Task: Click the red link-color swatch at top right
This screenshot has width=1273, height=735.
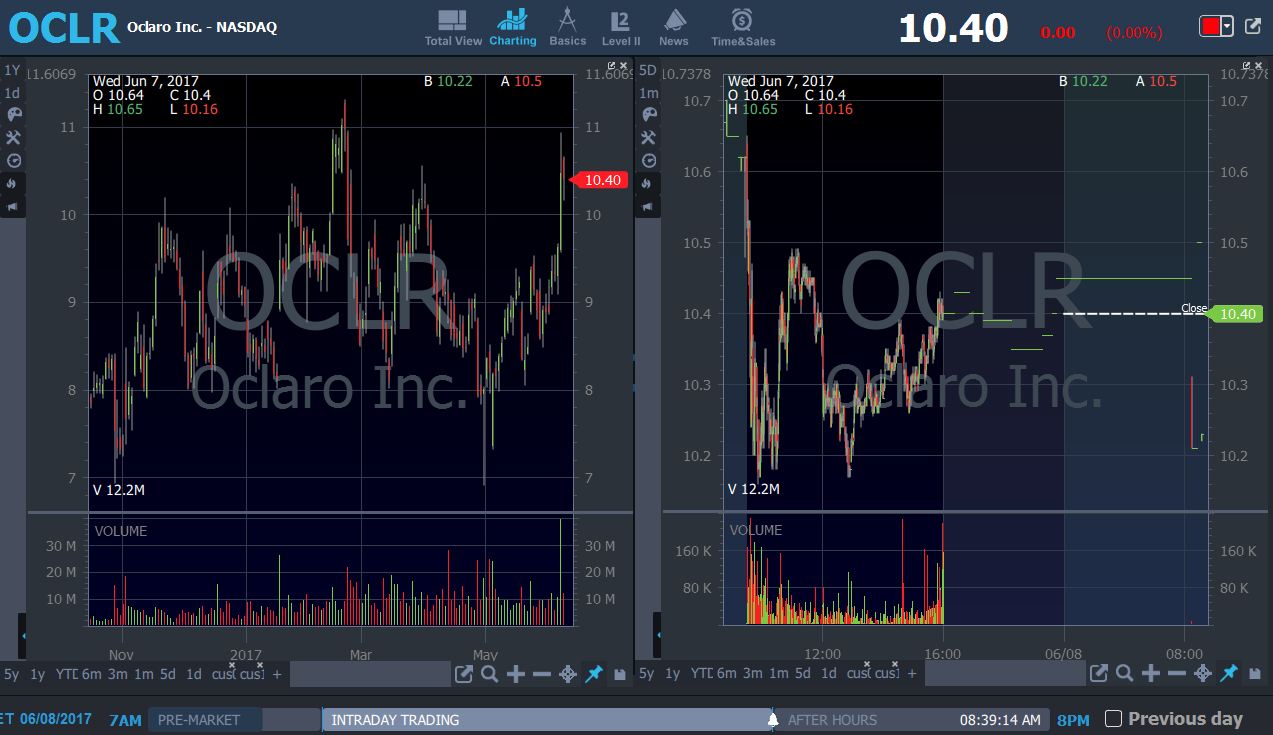Action: tap(1210, 27)
